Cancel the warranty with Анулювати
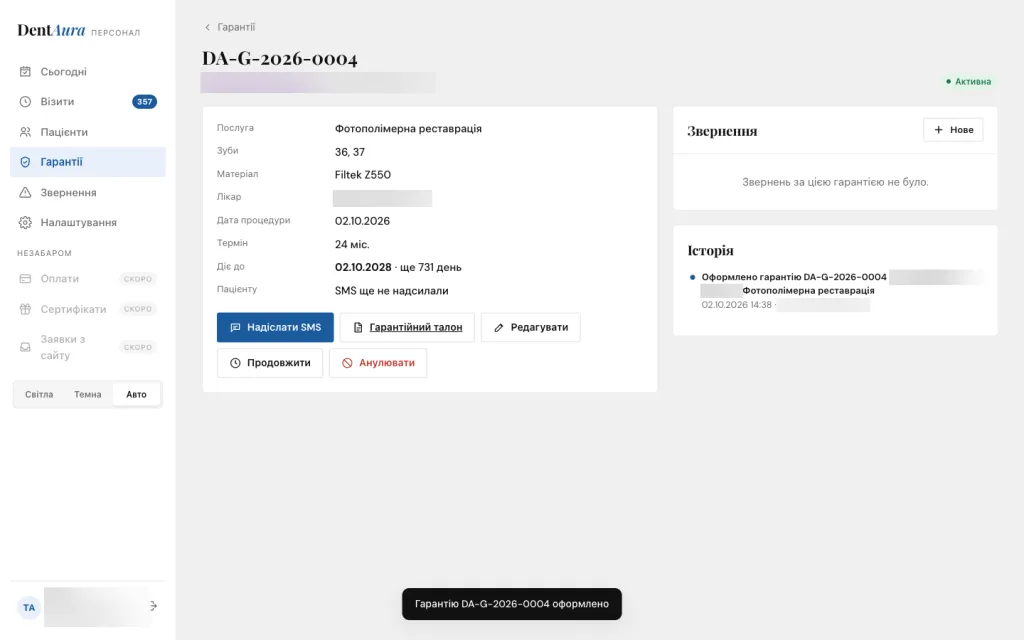The image size is (1024, 640). (x=378, y=363)
